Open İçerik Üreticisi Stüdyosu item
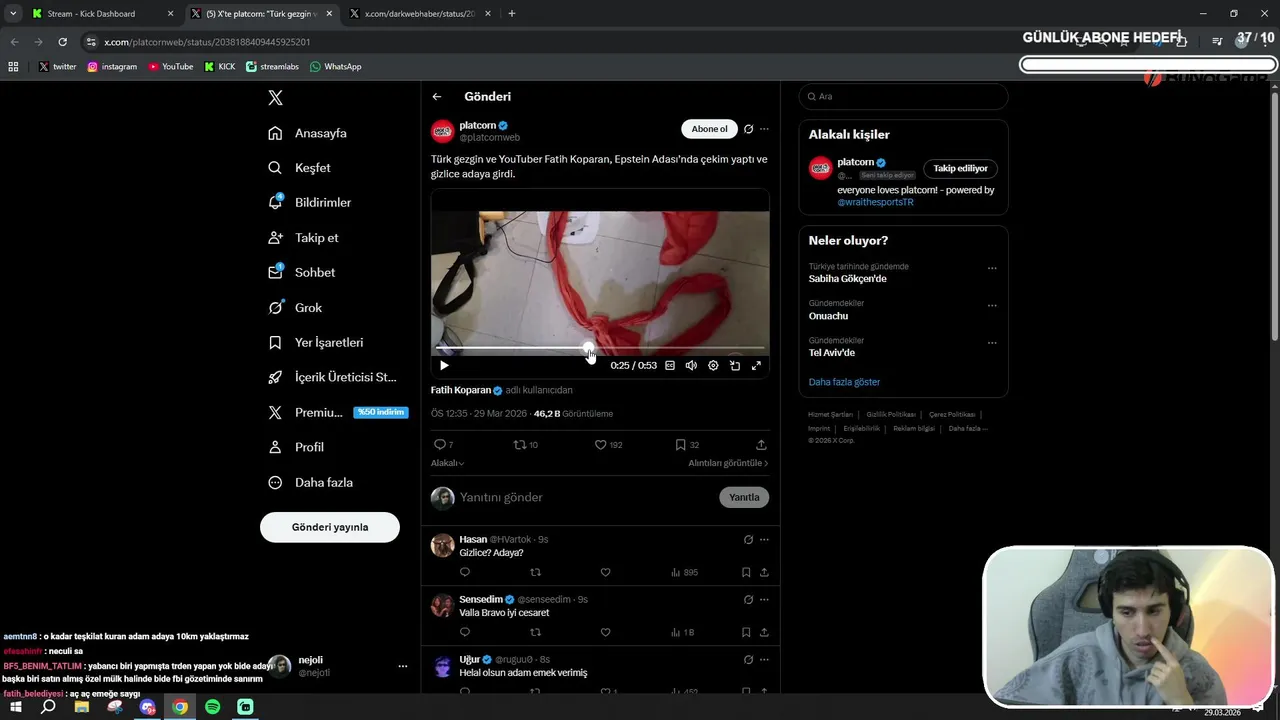 (x=333, y=377)
